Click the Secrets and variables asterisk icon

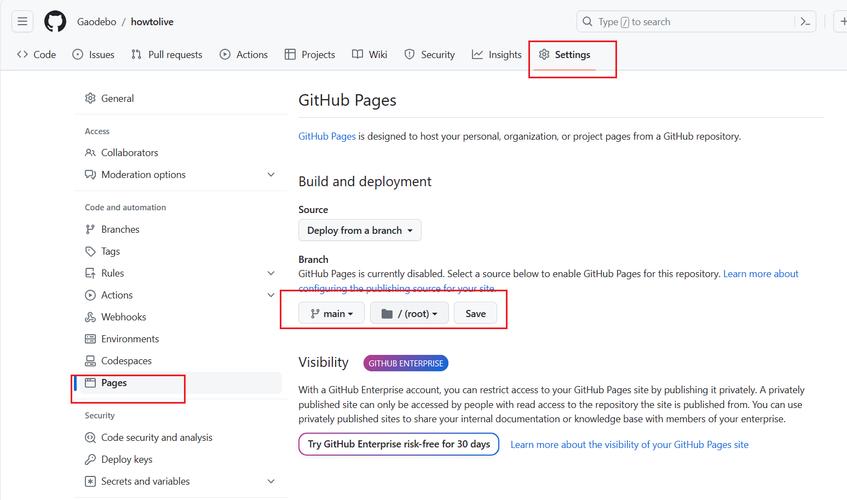(90, 481)
